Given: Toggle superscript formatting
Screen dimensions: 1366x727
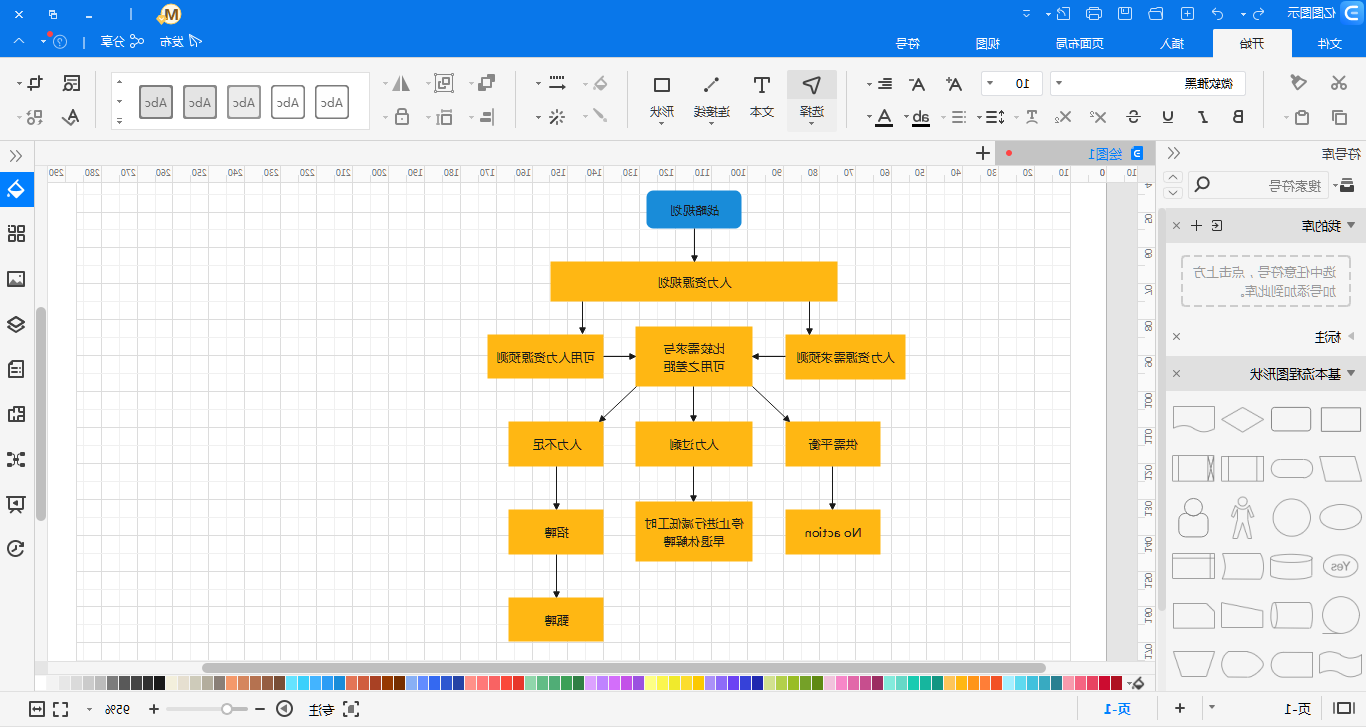Looking at the screenshot, I should (x=1098, y=117).
